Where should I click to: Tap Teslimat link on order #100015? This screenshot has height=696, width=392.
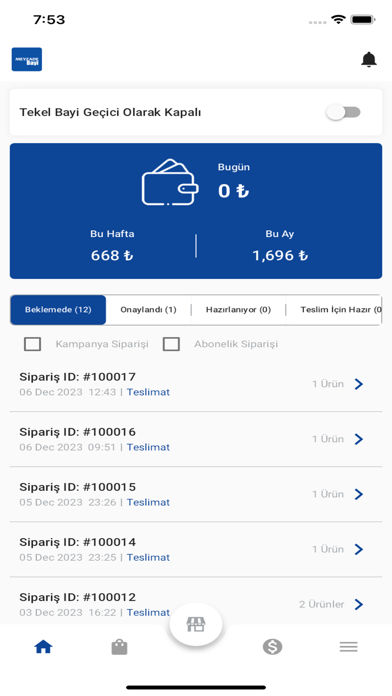click(148, 502)
